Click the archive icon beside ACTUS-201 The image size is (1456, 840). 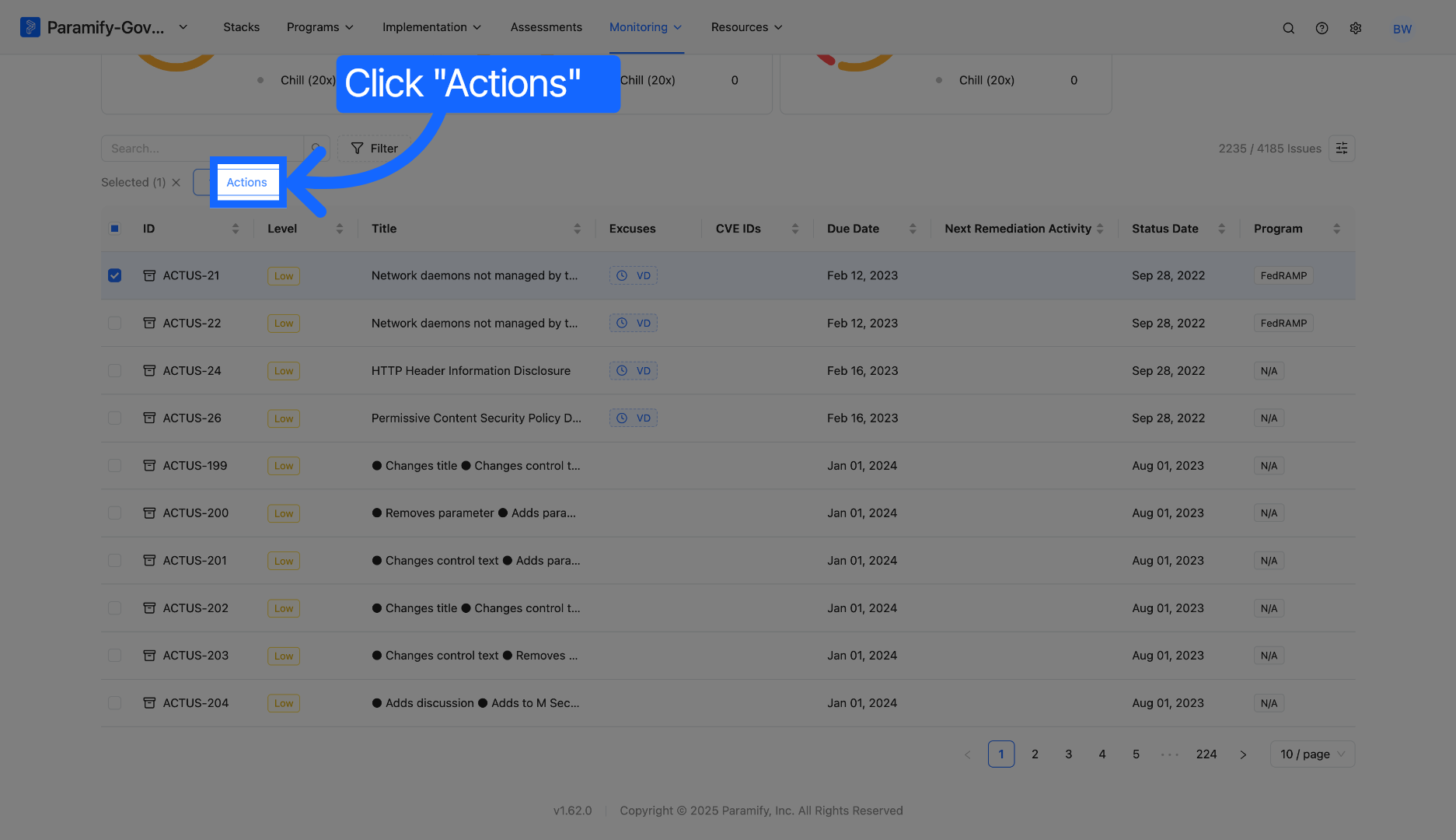[149, 560]
